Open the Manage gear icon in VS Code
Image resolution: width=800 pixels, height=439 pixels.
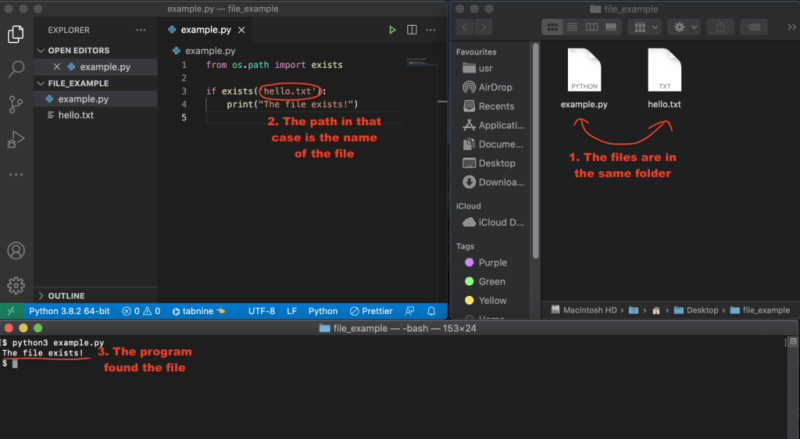[x=16, y=285]
